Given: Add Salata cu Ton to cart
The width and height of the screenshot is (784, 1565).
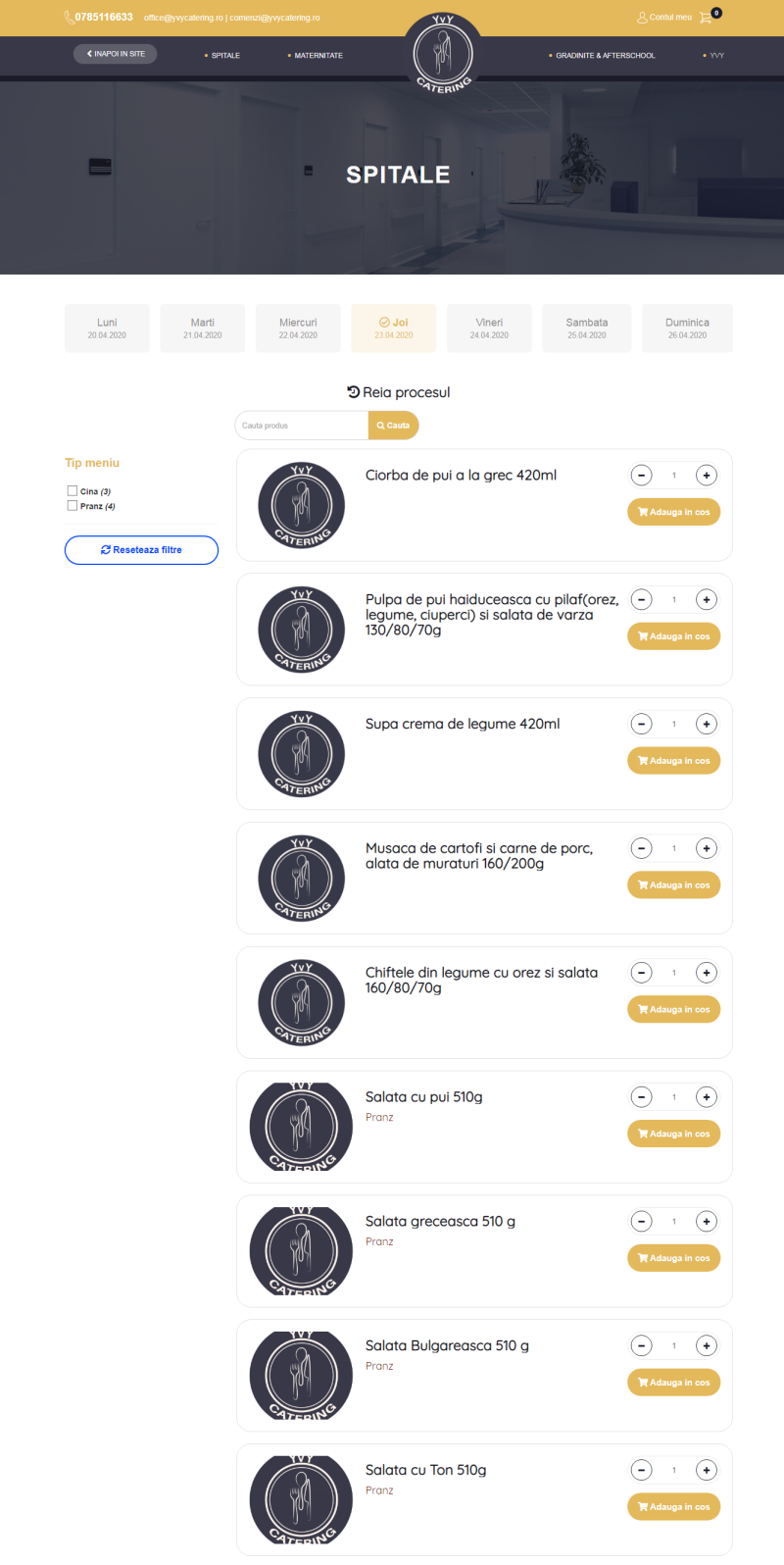Looking at the screenshot, I should [673, 1507].
